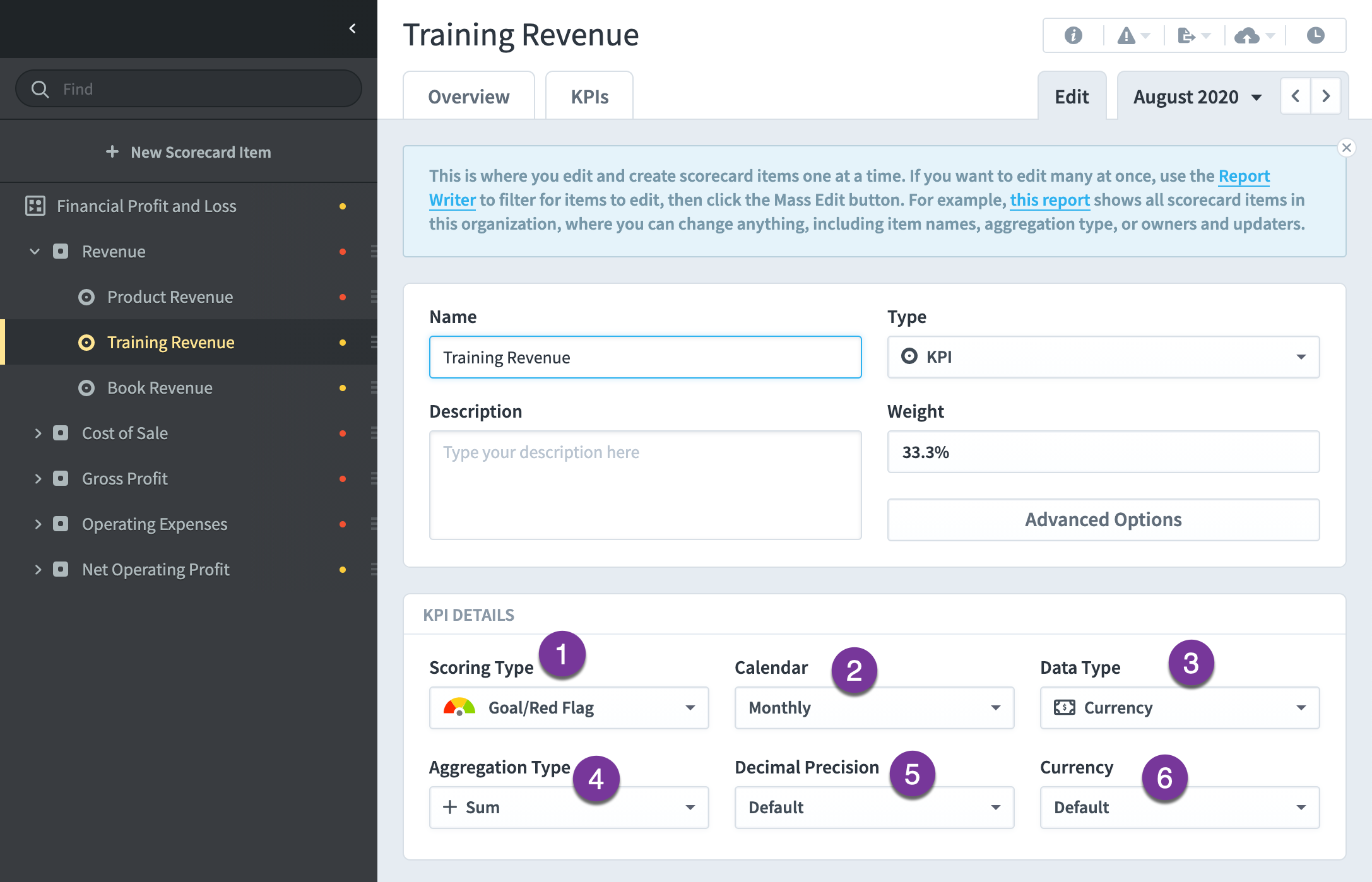Follow the 'this report' link
The image size is (1372, 882).
[x=1050, y=200]
